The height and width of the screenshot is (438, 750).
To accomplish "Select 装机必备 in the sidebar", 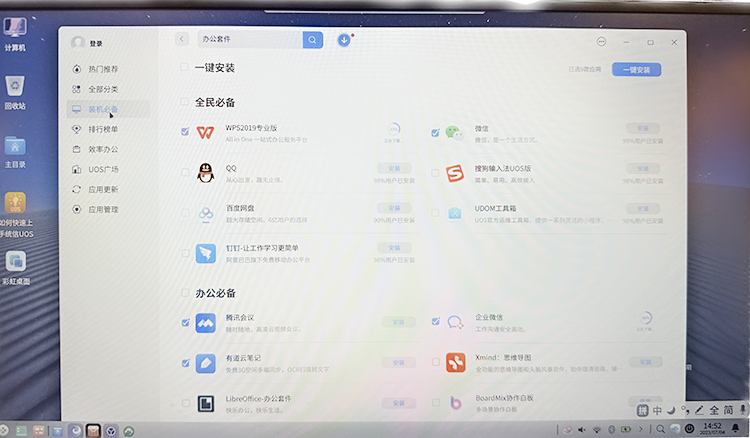I will tap(109, 110).
